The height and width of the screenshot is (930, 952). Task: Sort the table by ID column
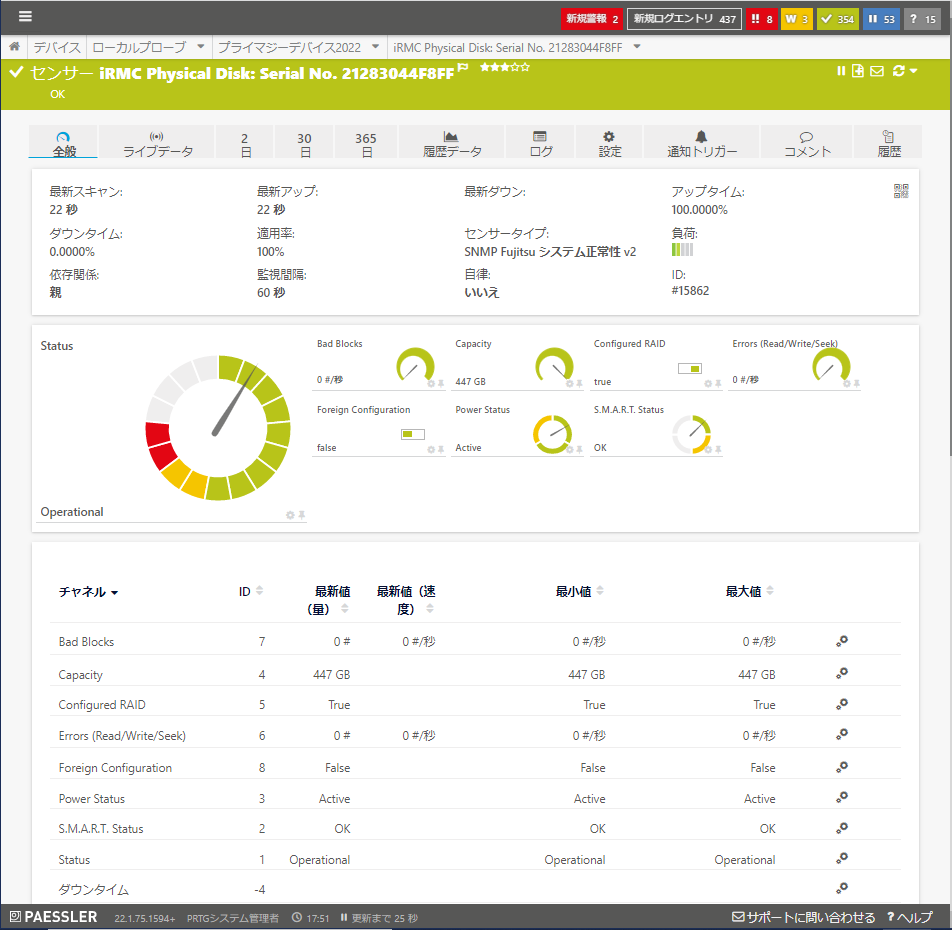pyautogui.click(x=250, y=591)
